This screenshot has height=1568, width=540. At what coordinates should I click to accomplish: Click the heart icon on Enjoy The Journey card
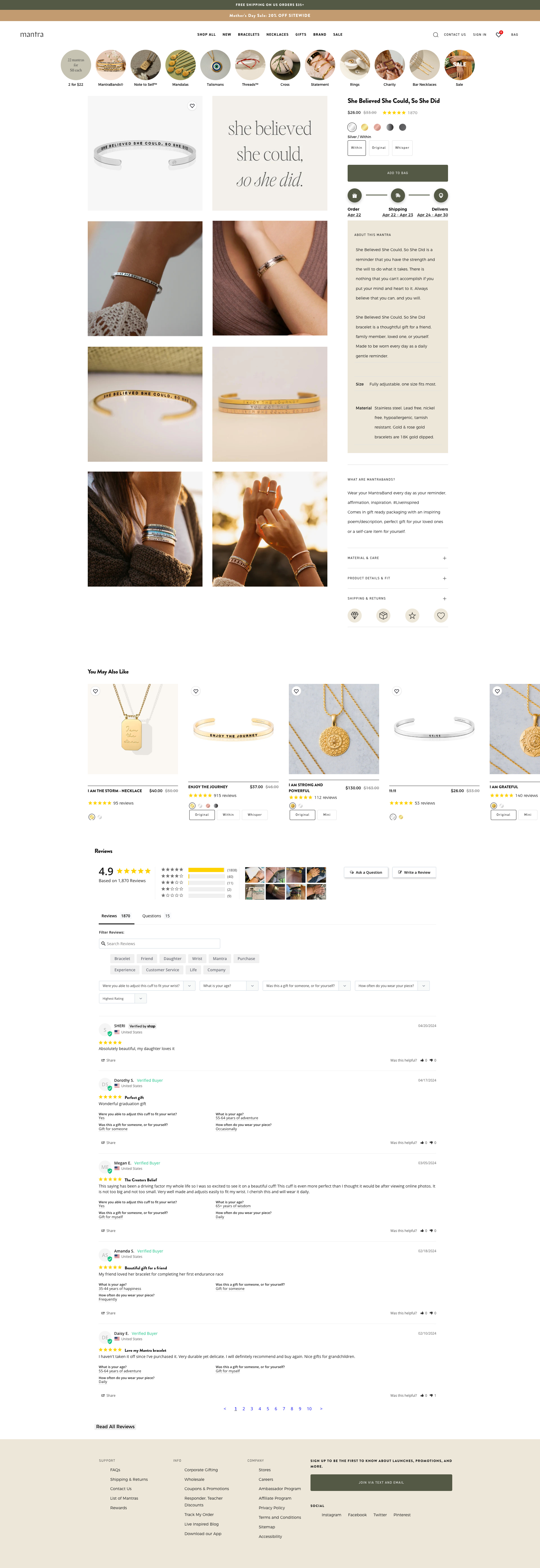point(196,691)
